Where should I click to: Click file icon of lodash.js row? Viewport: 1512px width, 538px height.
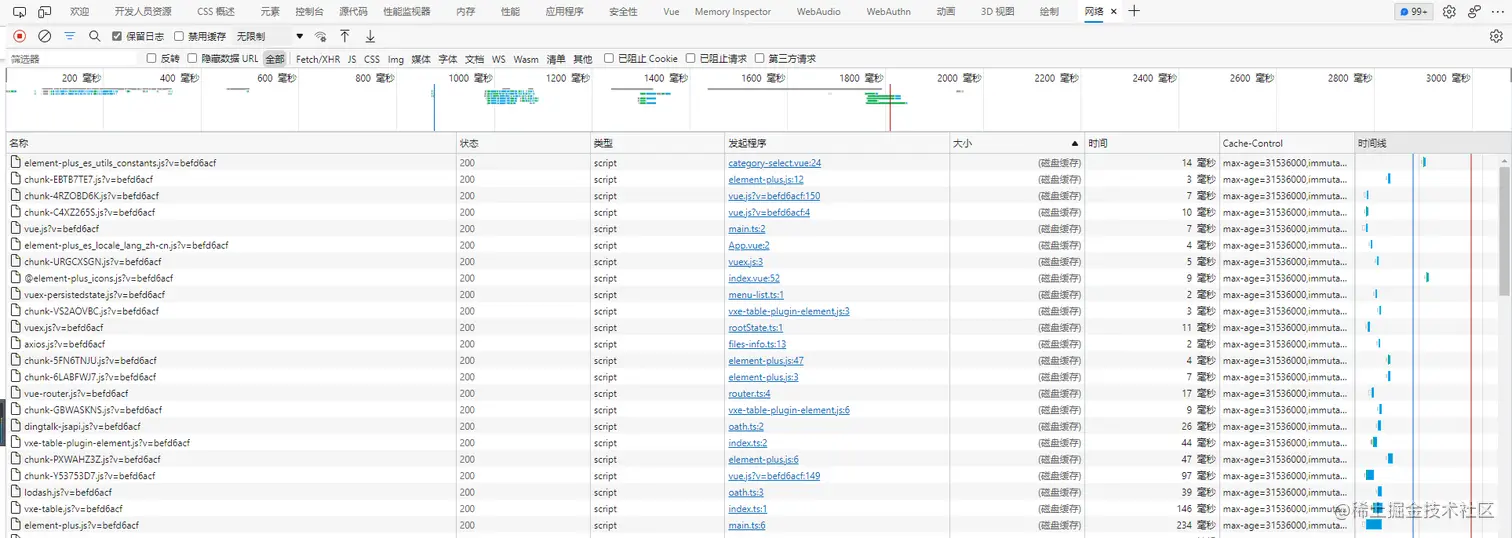[15, 492]
